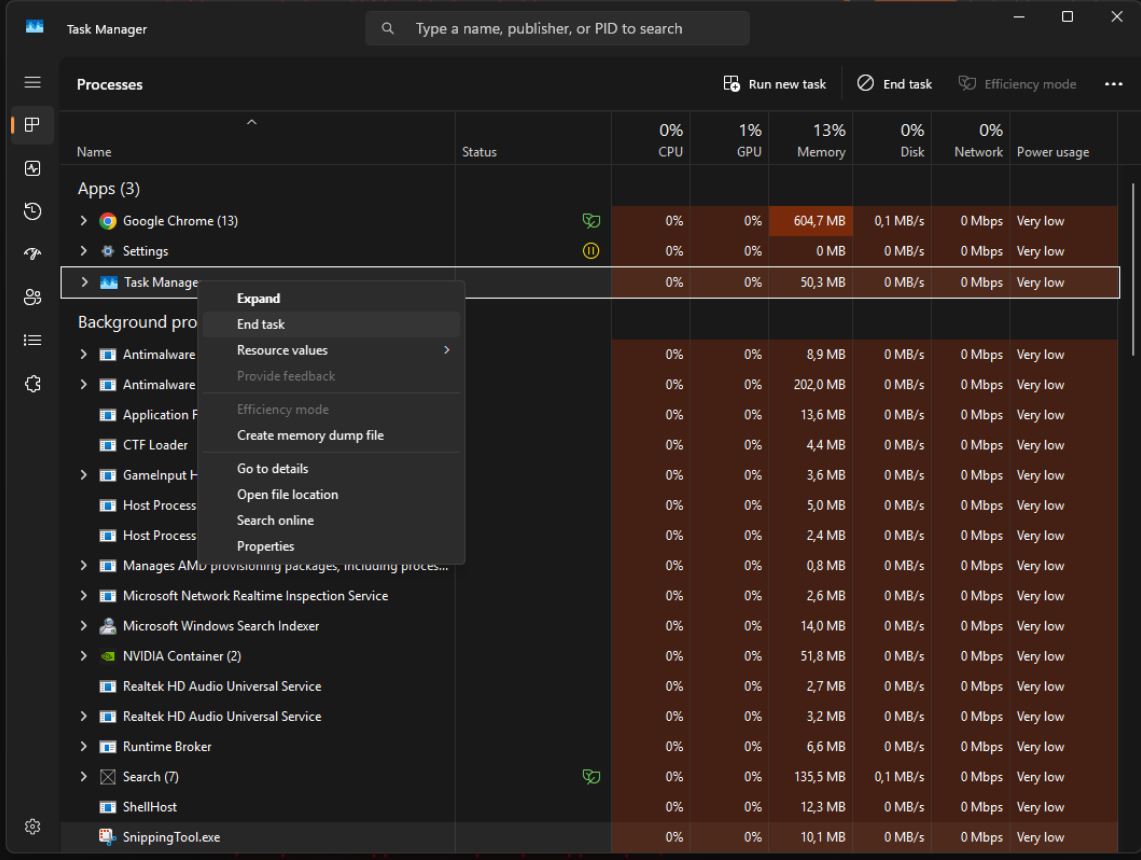Click the process search box

click(x=557, y=29)
